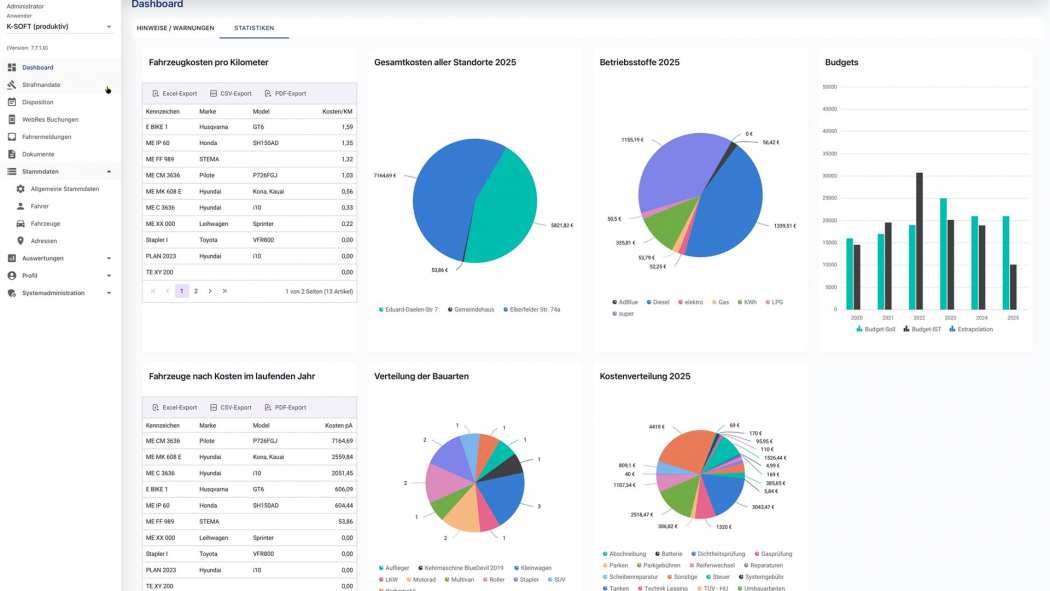Open the Adressen submenu link
The width and height of the screenshot is (1050, 591).
click(x=44, y=241)
